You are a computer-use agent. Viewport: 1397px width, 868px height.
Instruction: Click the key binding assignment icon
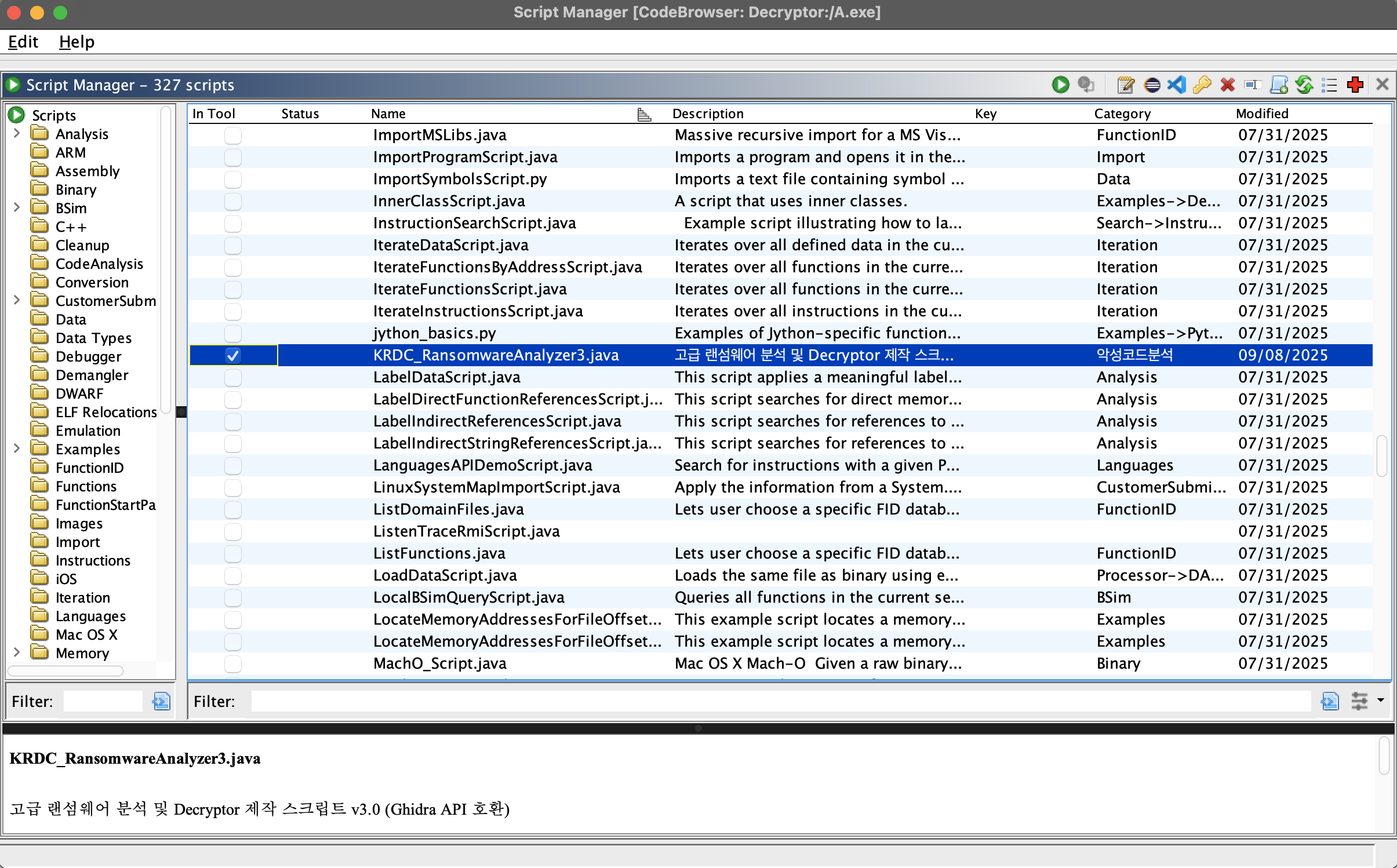[1202, 85]
